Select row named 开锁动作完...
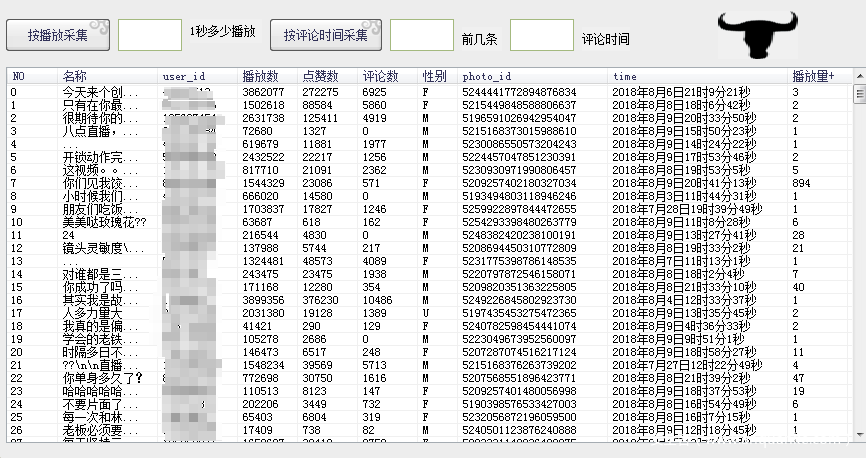This screenshot has height=458, width=866. pyautogui.click(x=430, y=157)
